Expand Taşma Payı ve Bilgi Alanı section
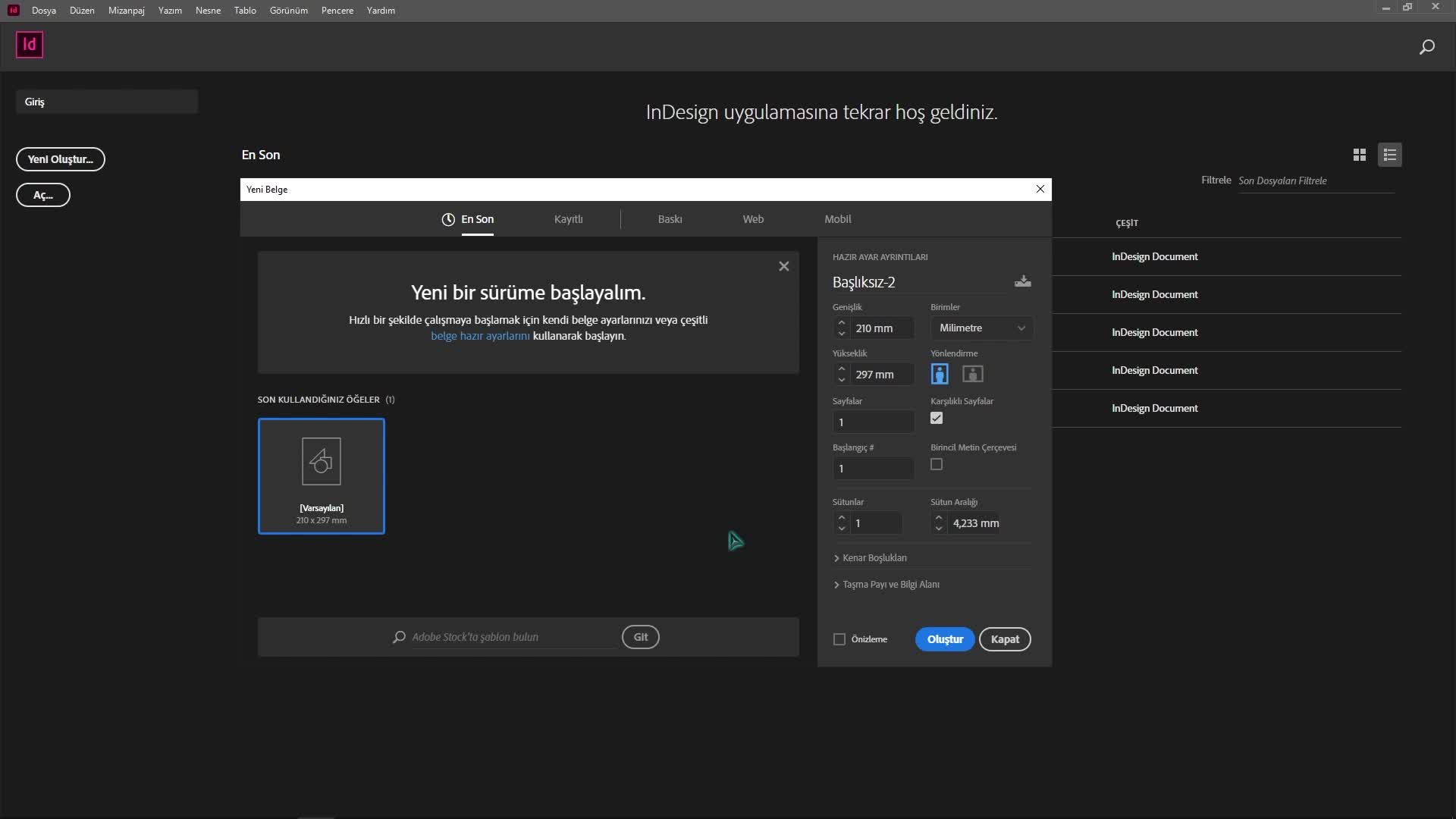This screenshot has height=819, width=1456. tap(886, 584)
